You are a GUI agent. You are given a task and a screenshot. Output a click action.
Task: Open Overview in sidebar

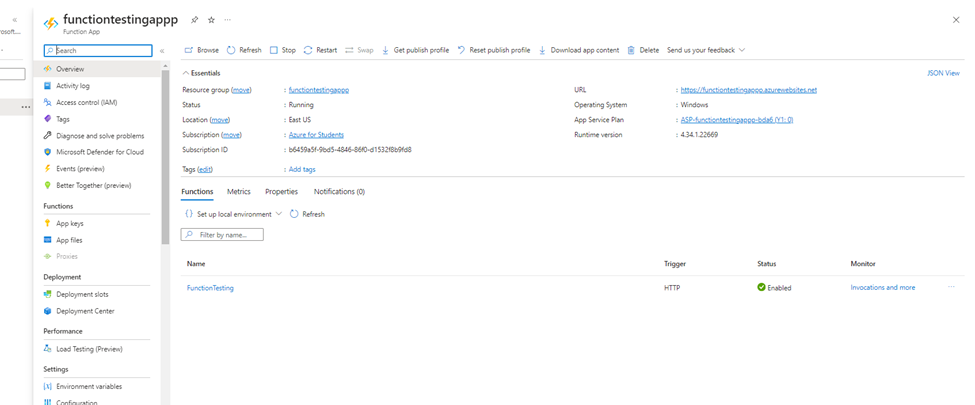70,69
